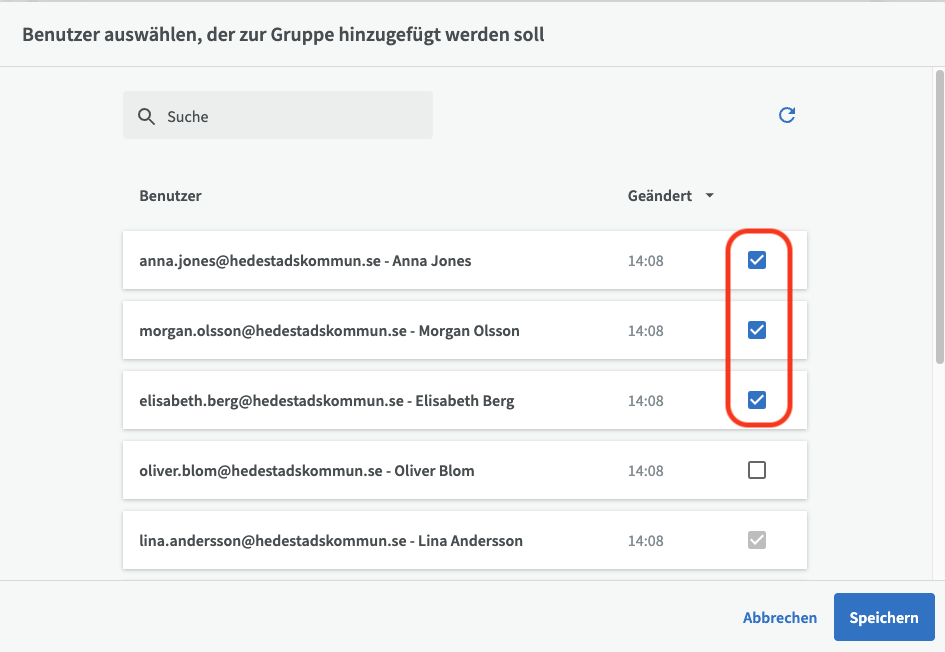Uncheck the Anna Jones checkbox
945x652 pixels.
point(757,260)
